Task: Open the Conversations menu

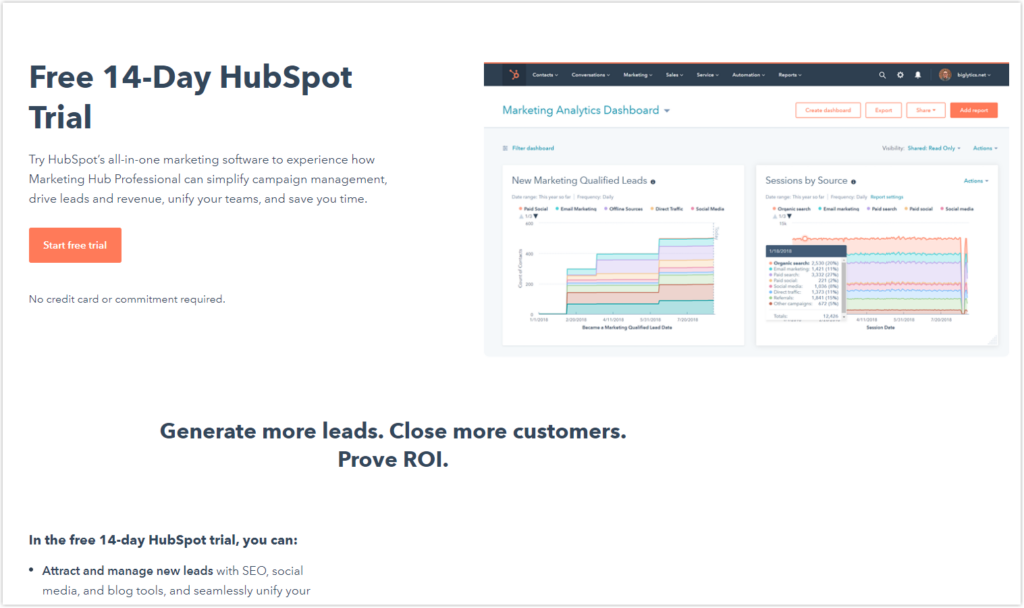Action: click(x=590, y=75)
